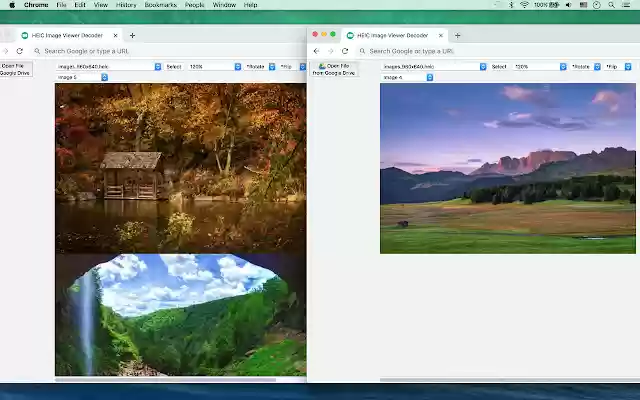Click the search magnifier in right window address bar
Viewport: 640px width, 400px height.
[x=362, y=51]
